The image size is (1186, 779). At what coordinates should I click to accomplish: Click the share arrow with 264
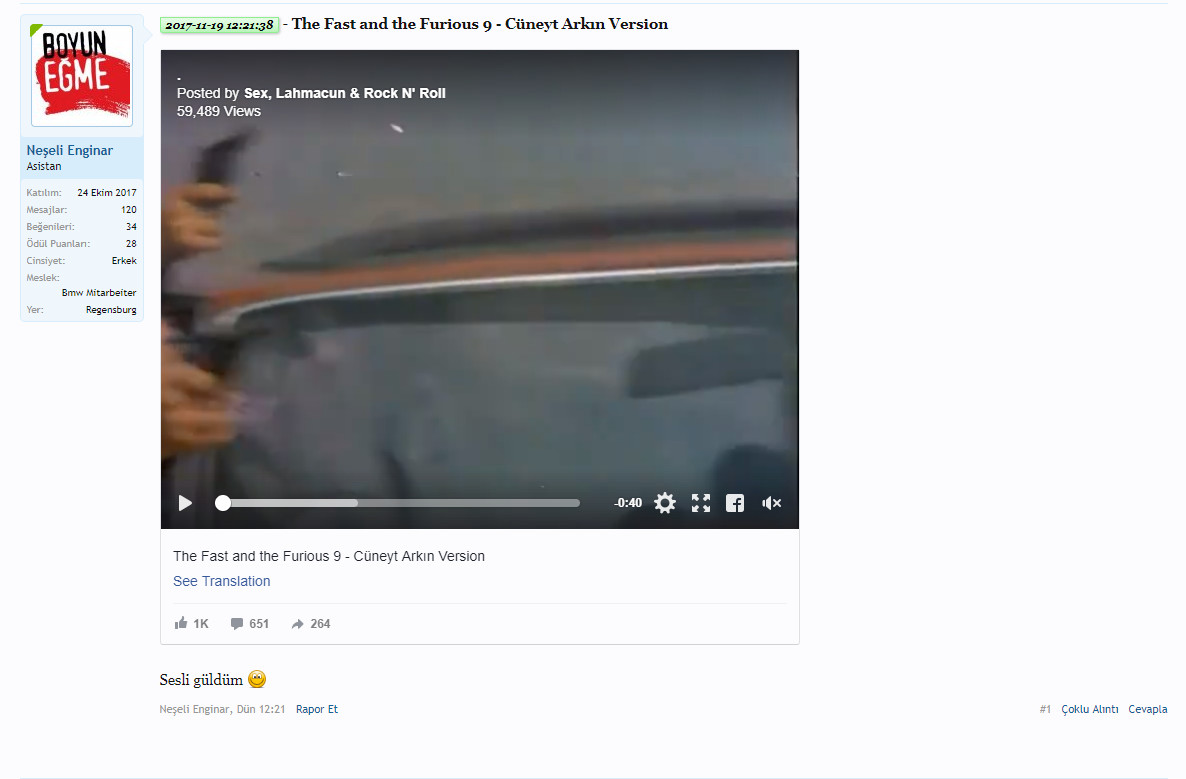coord(298,624)
